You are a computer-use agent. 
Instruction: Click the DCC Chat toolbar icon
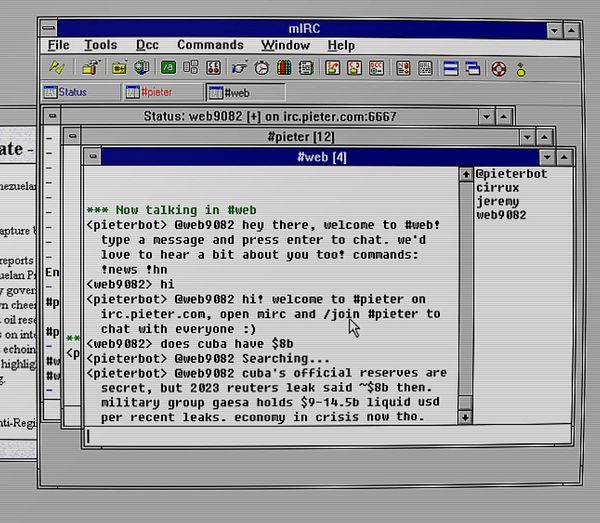[355, 68]
